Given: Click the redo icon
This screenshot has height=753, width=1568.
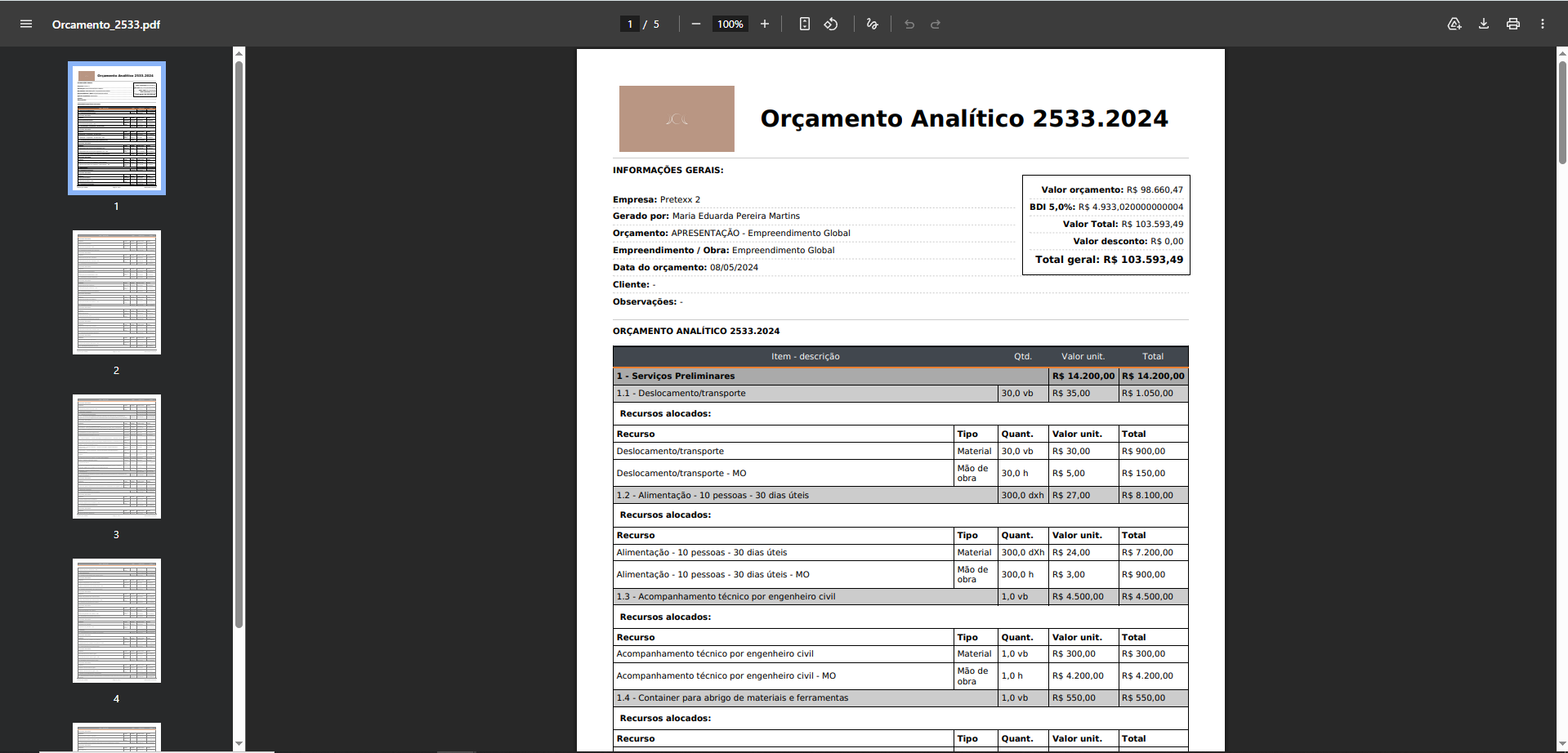Looking at the screenshot, I should pyautogui.click(x=936, y=25).
